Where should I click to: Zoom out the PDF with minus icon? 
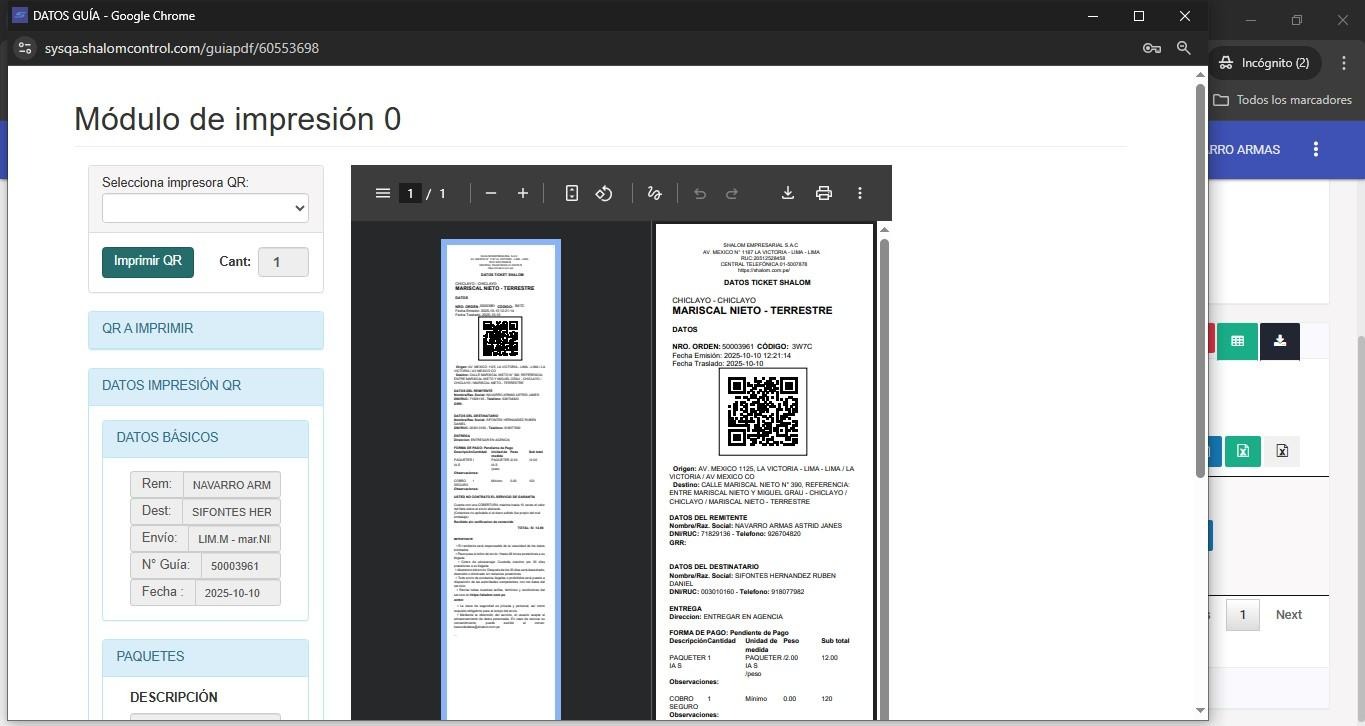coord(491,193)
